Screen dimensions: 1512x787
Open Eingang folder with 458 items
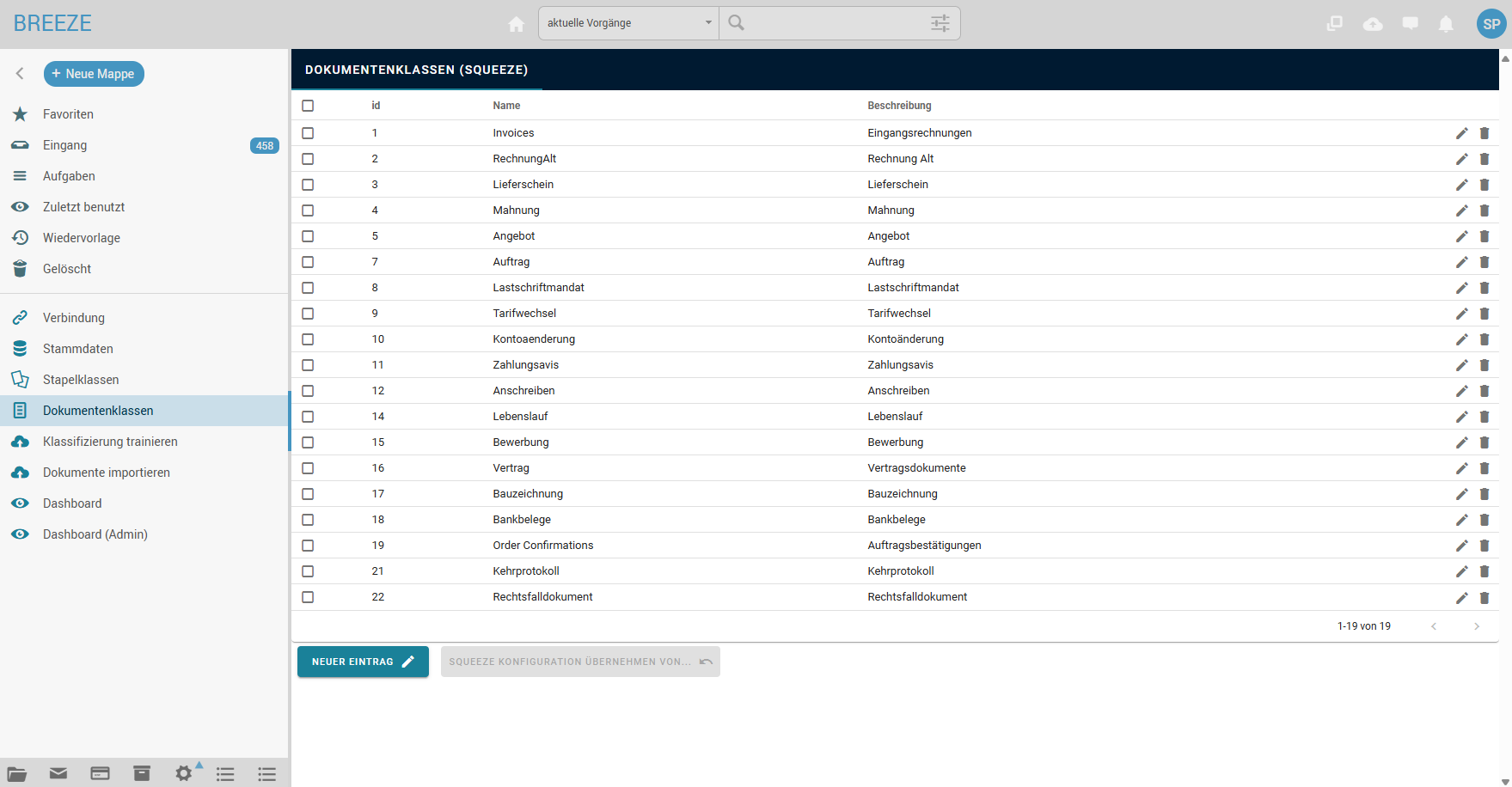pos(144,145)
